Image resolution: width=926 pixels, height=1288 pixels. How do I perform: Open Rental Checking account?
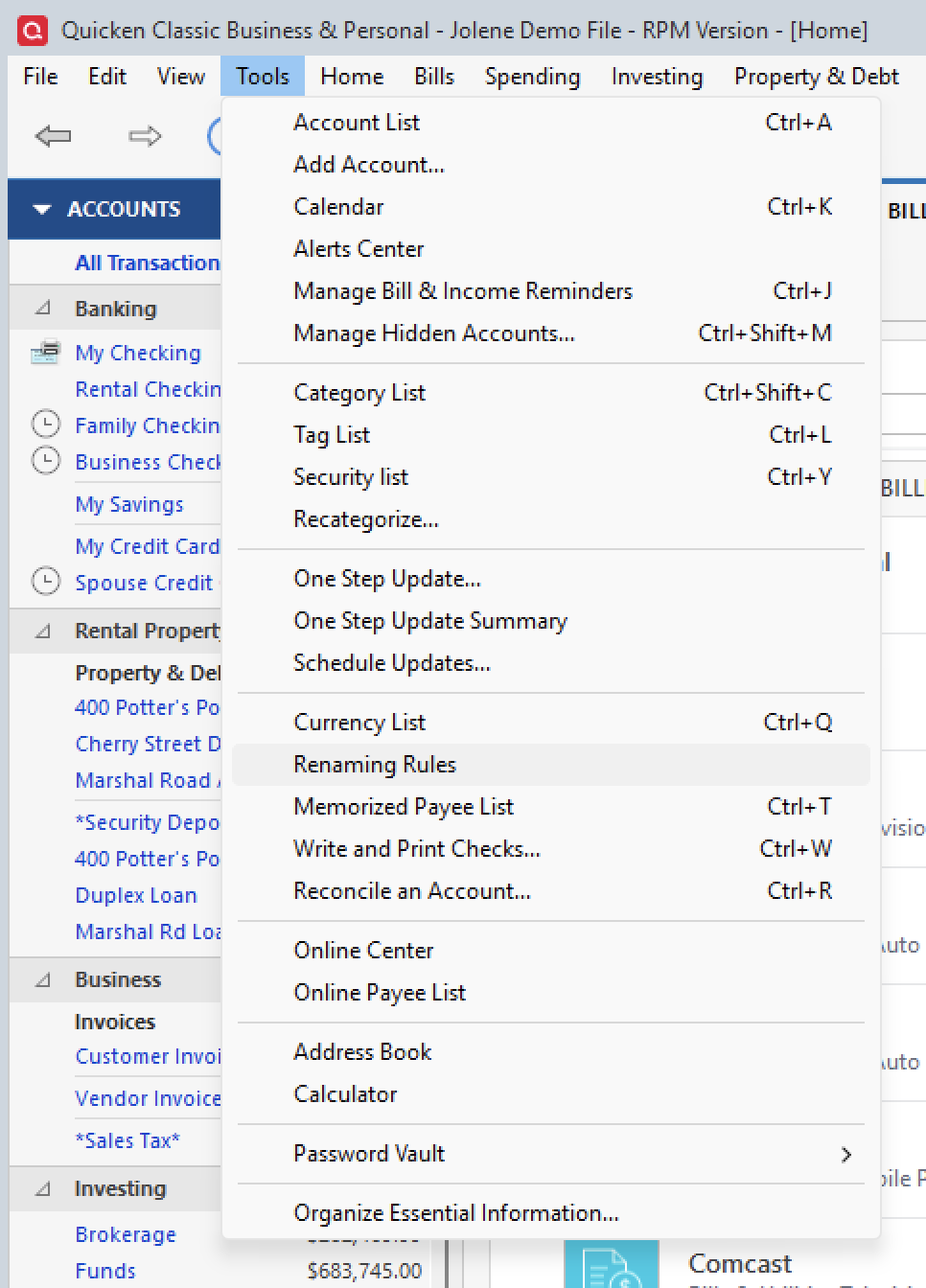point(148,389)
